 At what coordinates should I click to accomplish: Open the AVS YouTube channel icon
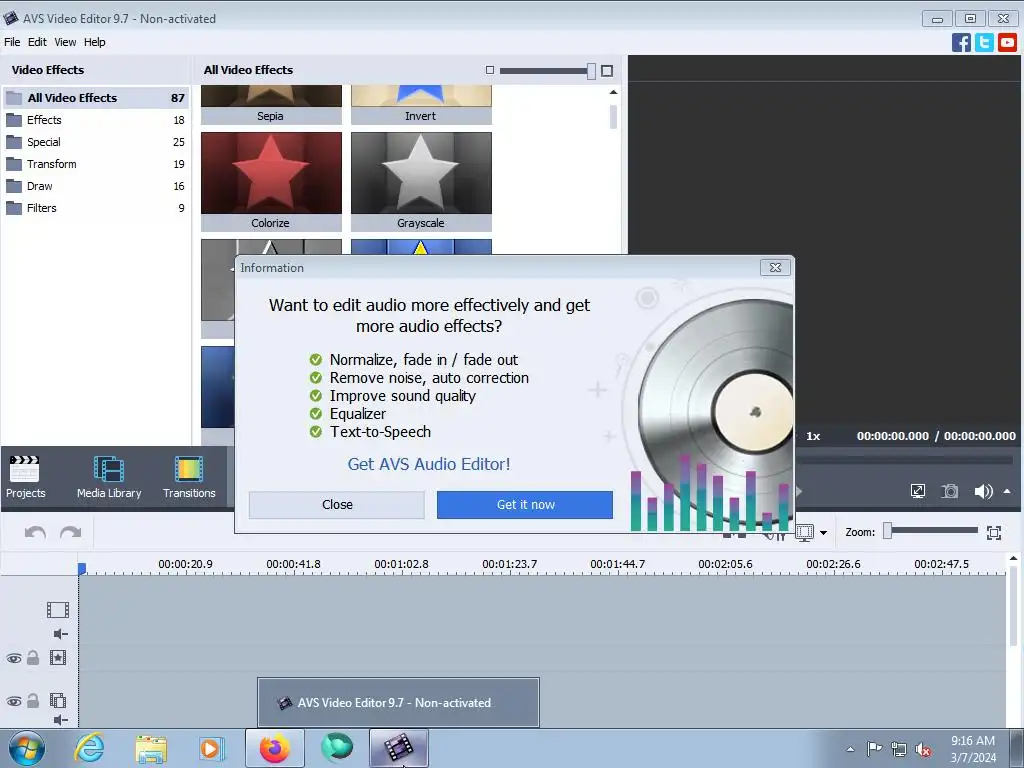coord(1007,42)
